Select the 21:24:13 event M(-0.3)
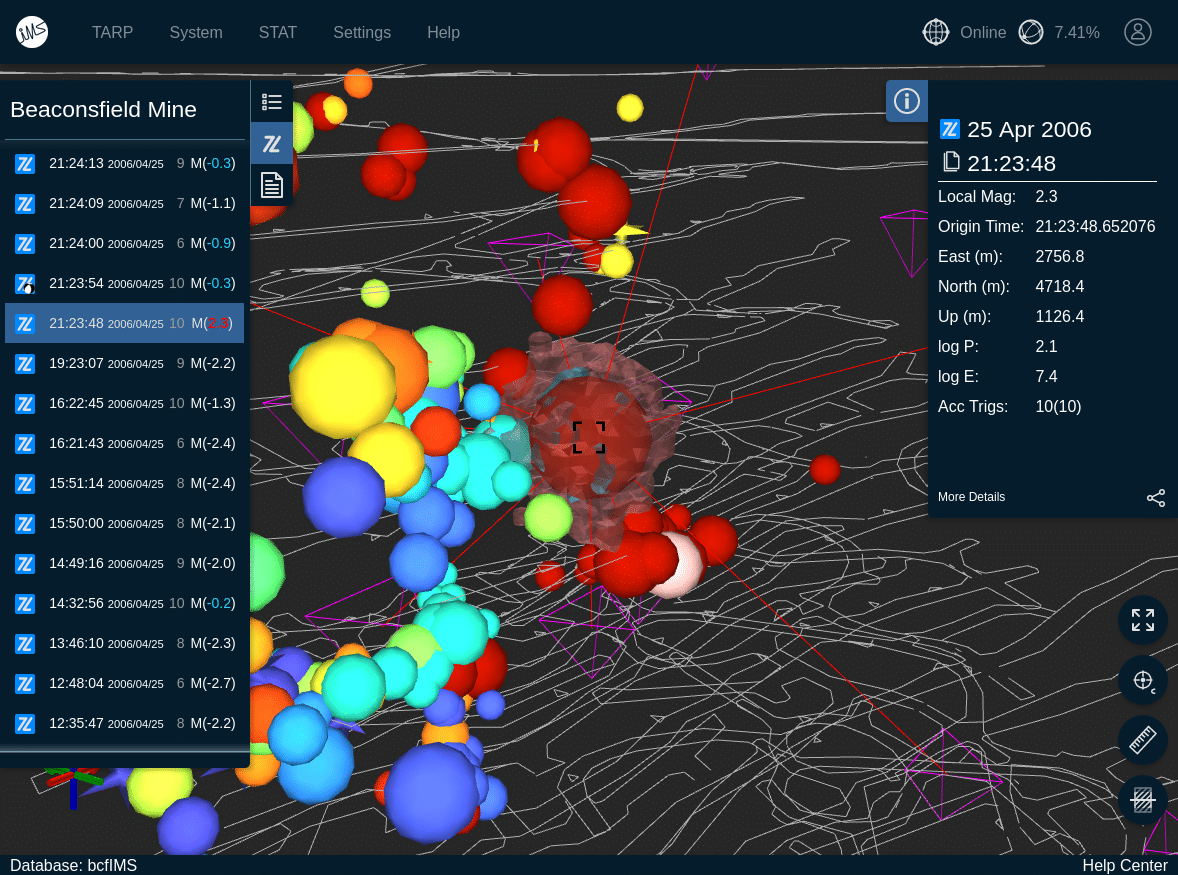Screen dimensions: 1178x875 coord(125,163)
